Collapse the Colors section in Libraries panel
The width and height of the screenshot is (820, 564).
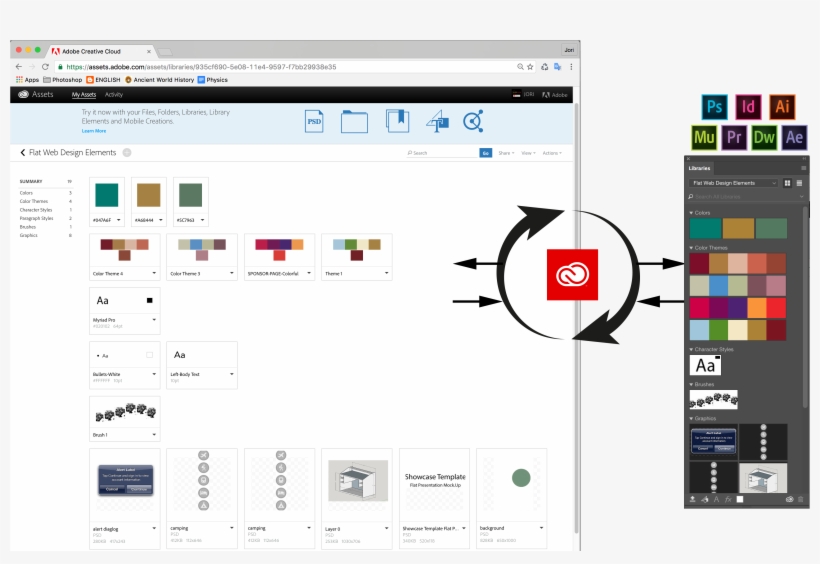pos(691,213)
